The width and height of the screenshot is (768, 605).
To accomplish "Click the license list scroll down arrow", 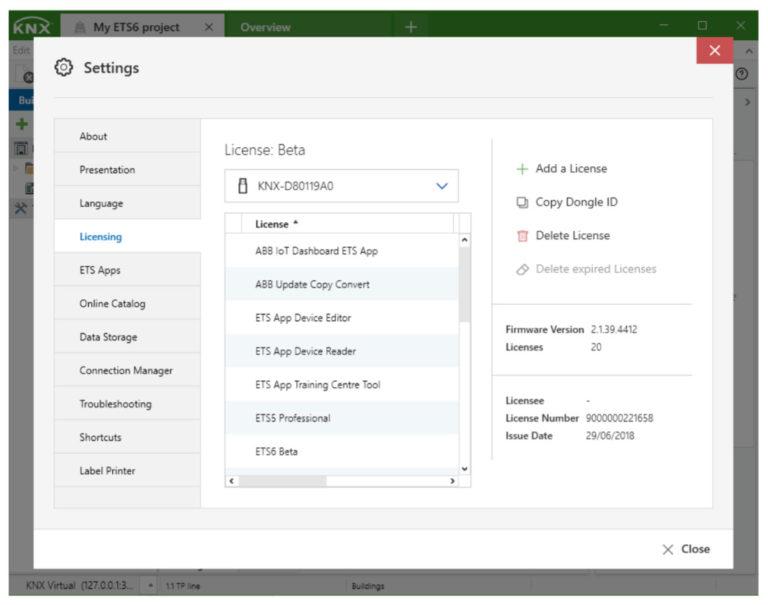I will pyautogui.click(x=464, y=469).
